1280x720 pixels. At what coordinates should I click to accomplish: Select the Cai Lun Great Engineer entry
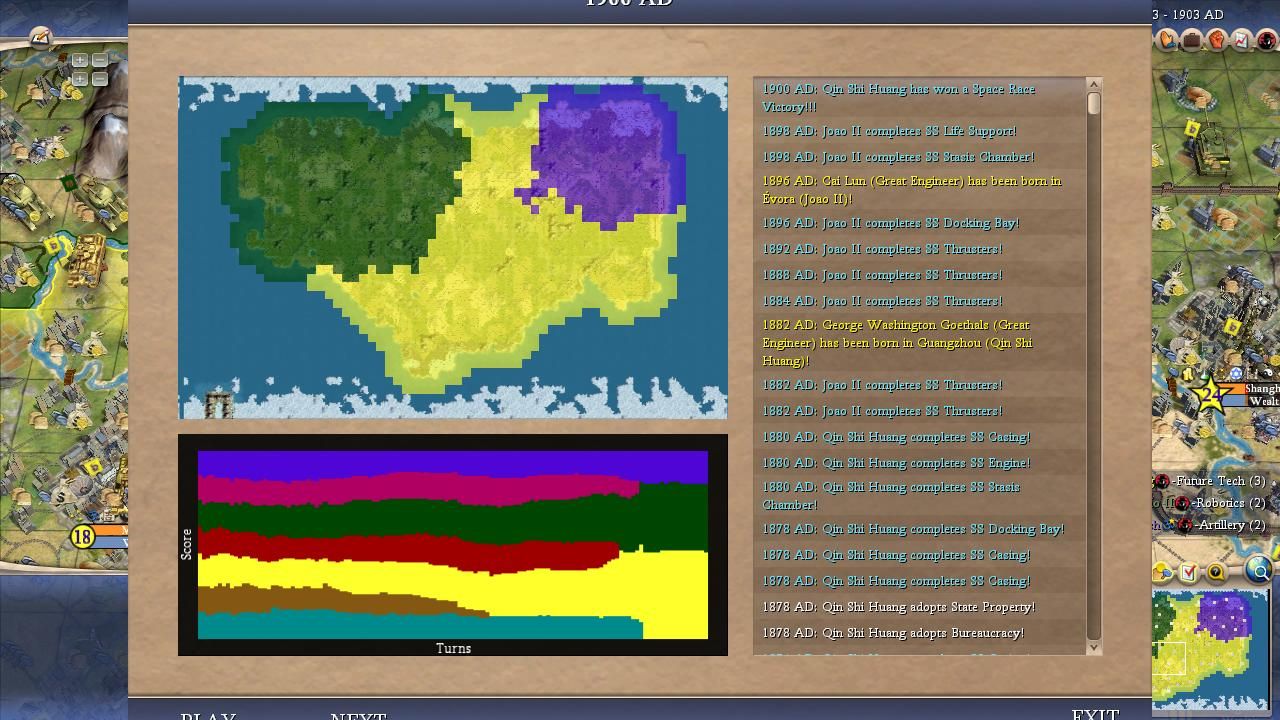[x=919, y=190]
